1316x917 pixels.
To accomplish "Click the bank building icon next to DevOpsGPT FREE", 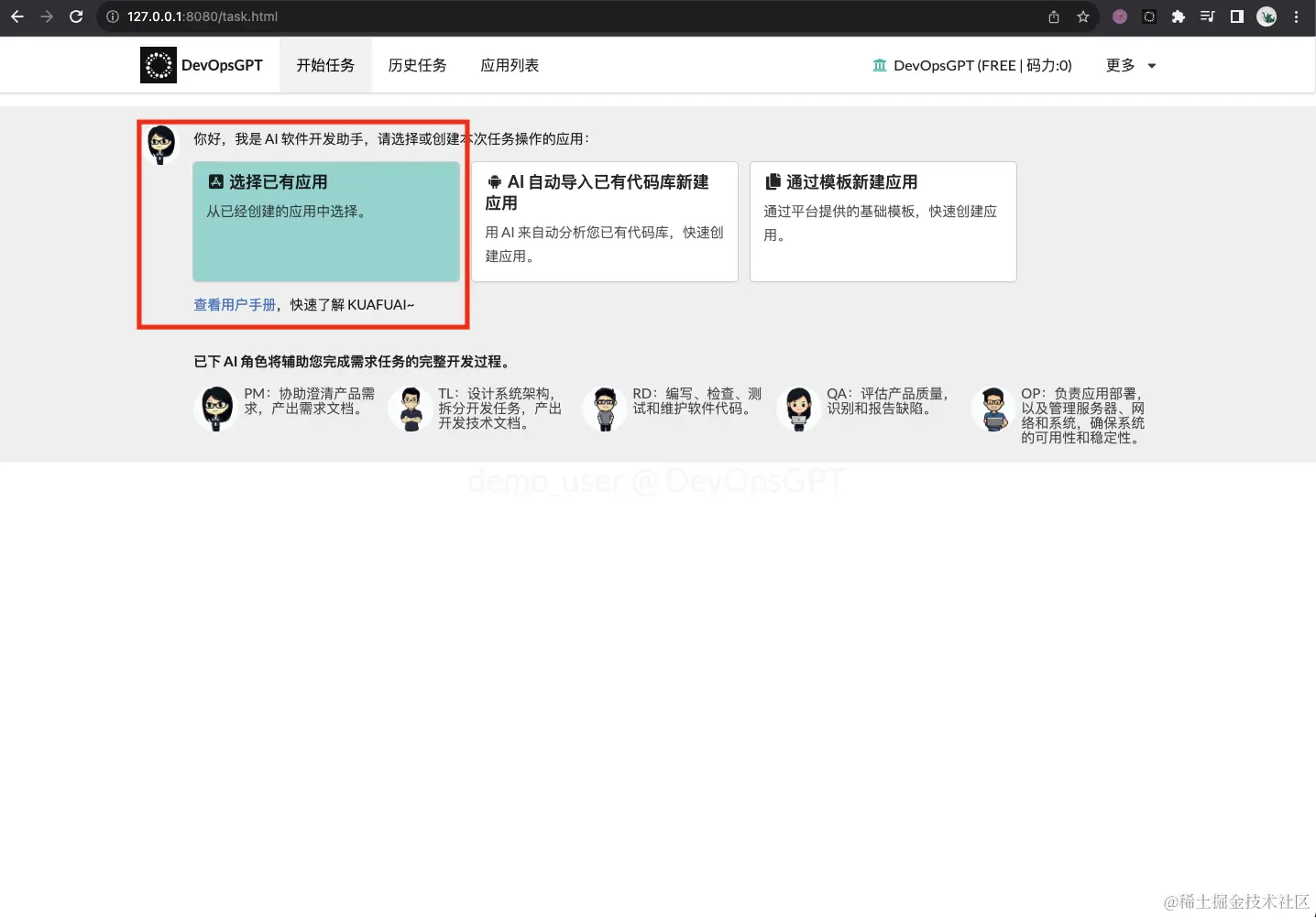I will tap(880, 65).
